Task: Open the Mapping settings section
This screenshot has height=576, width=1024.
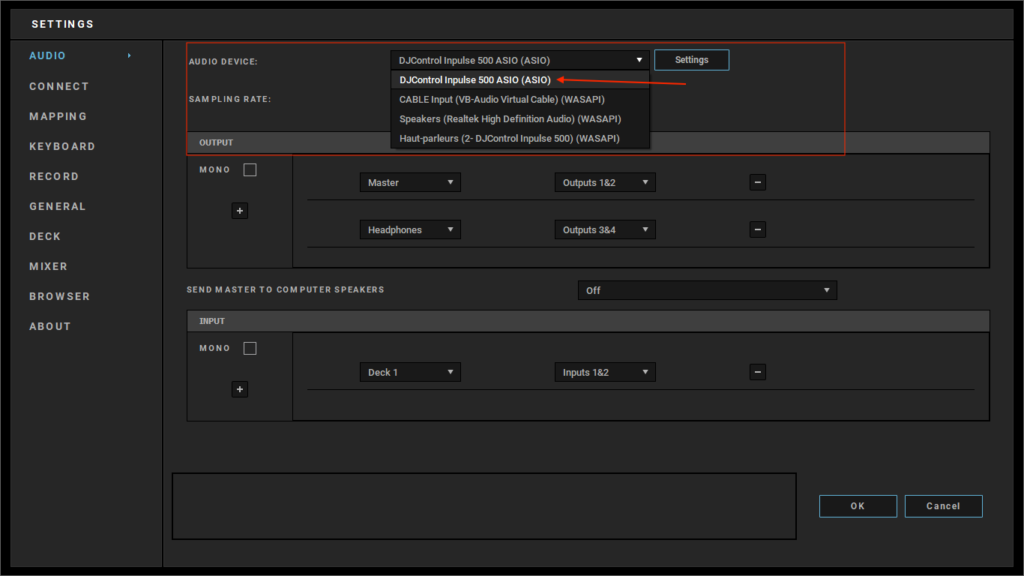Action: pyautogui.click(x=58, y=117)
